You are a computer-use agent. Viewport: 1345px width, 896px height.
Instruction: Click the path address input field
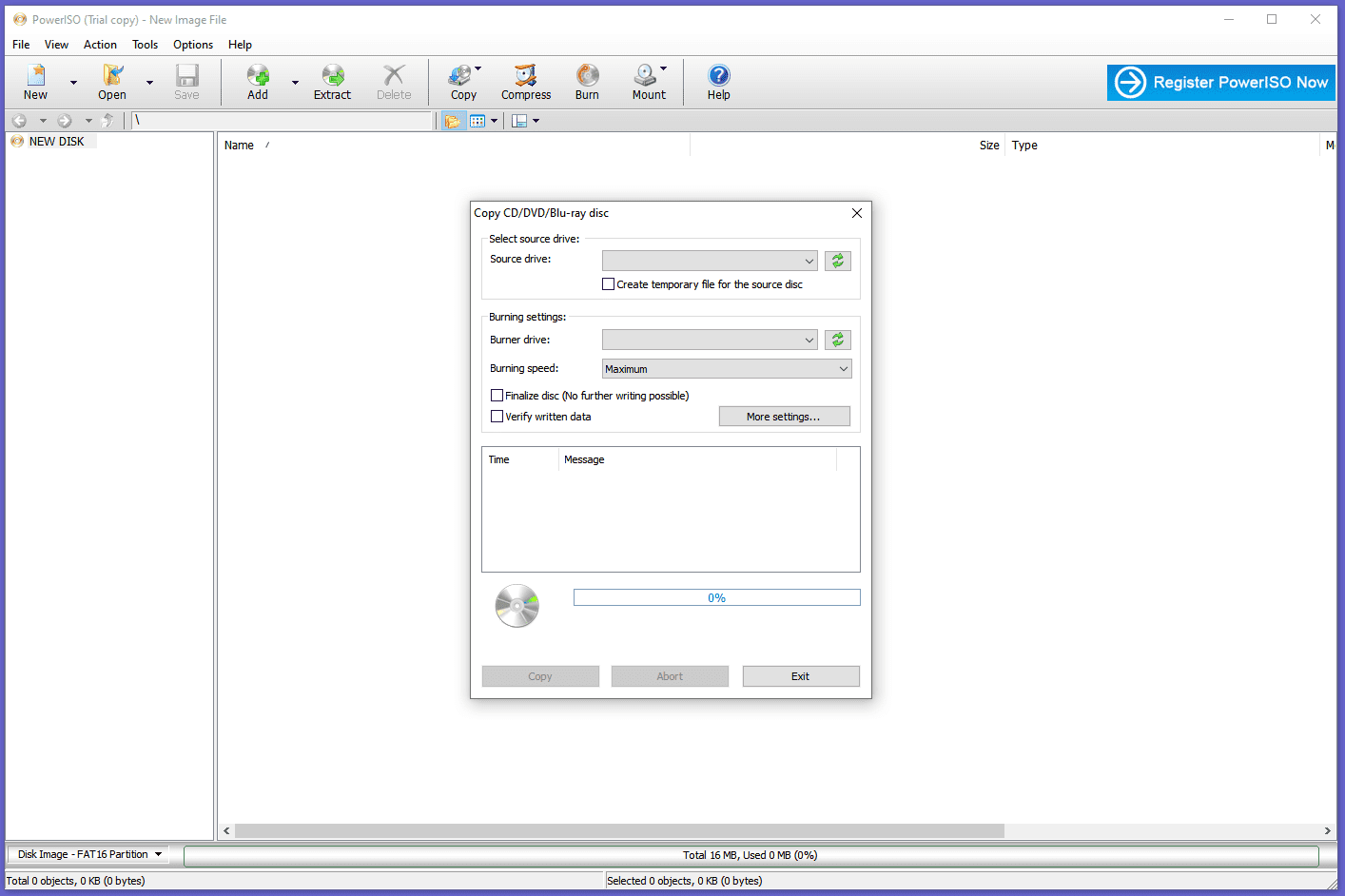click(x=282, y=121)
